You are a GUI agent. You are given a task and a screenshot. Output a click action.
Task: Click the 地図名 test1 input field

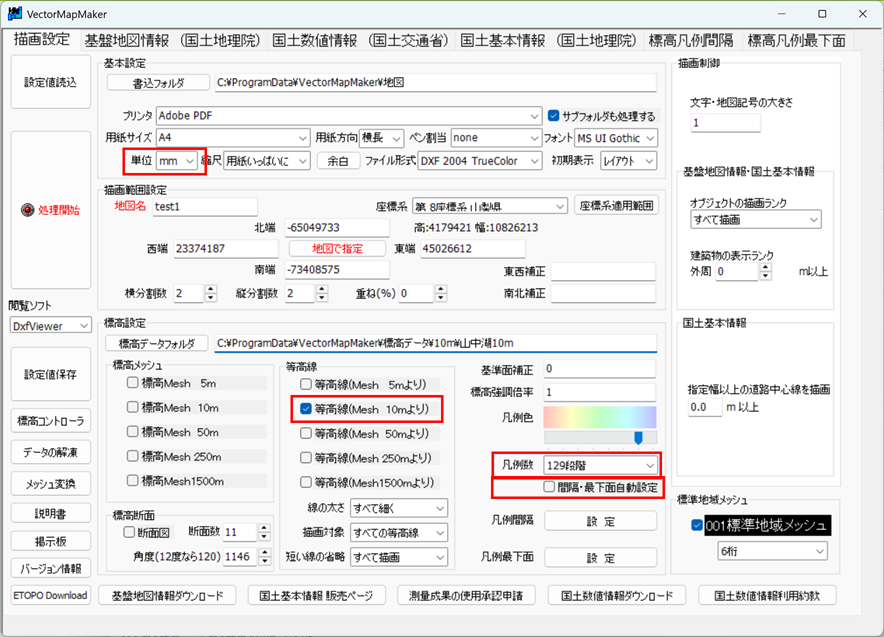[x=204, y=206]
